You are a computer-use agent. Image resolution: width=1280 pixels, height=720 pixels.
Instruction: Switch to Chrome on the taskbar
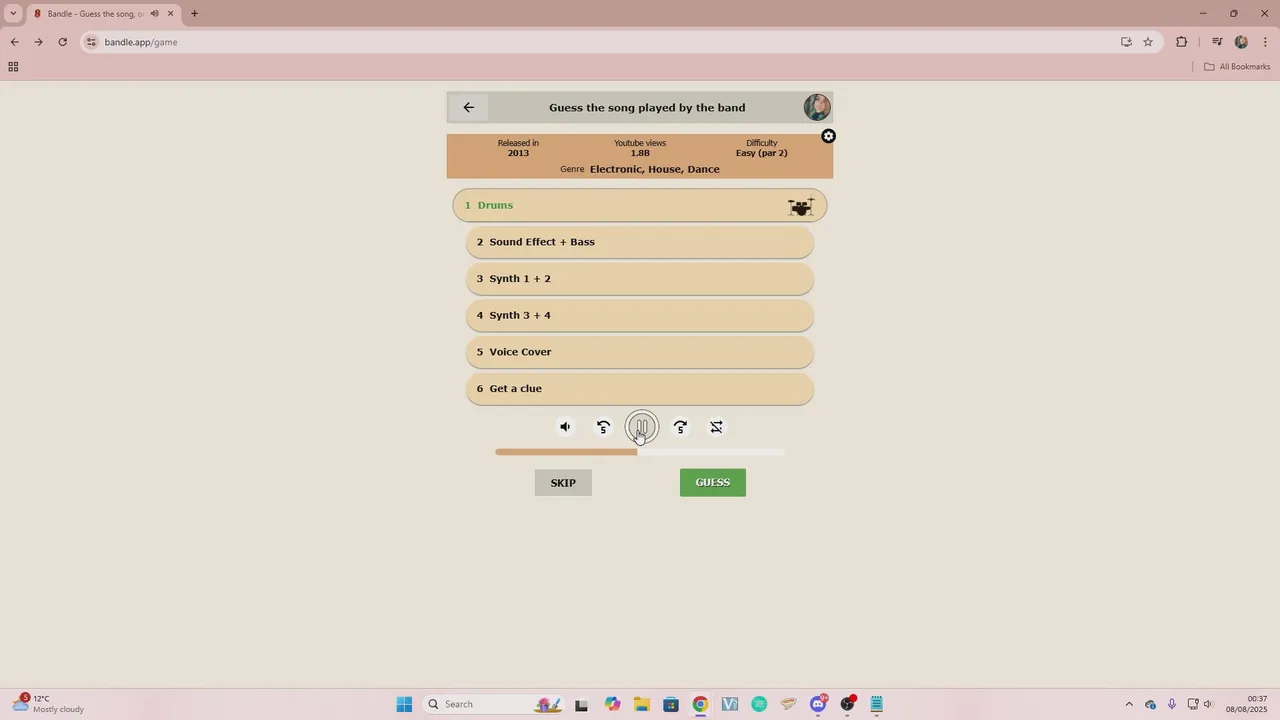coord(700,704)
